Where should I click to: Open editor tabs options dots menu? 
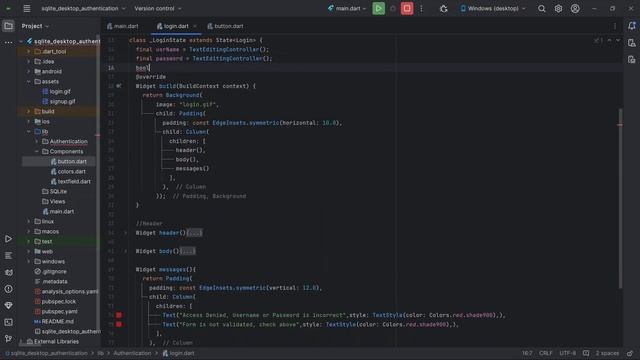tap(615, 26)
